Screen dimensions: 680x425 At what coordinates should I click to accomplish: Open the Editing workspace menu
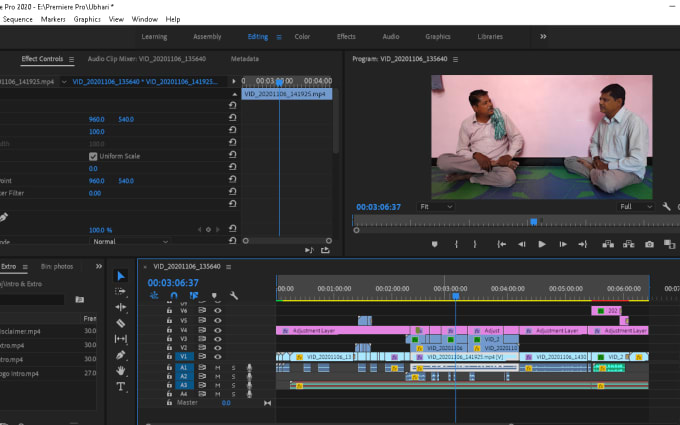point(279,37)
